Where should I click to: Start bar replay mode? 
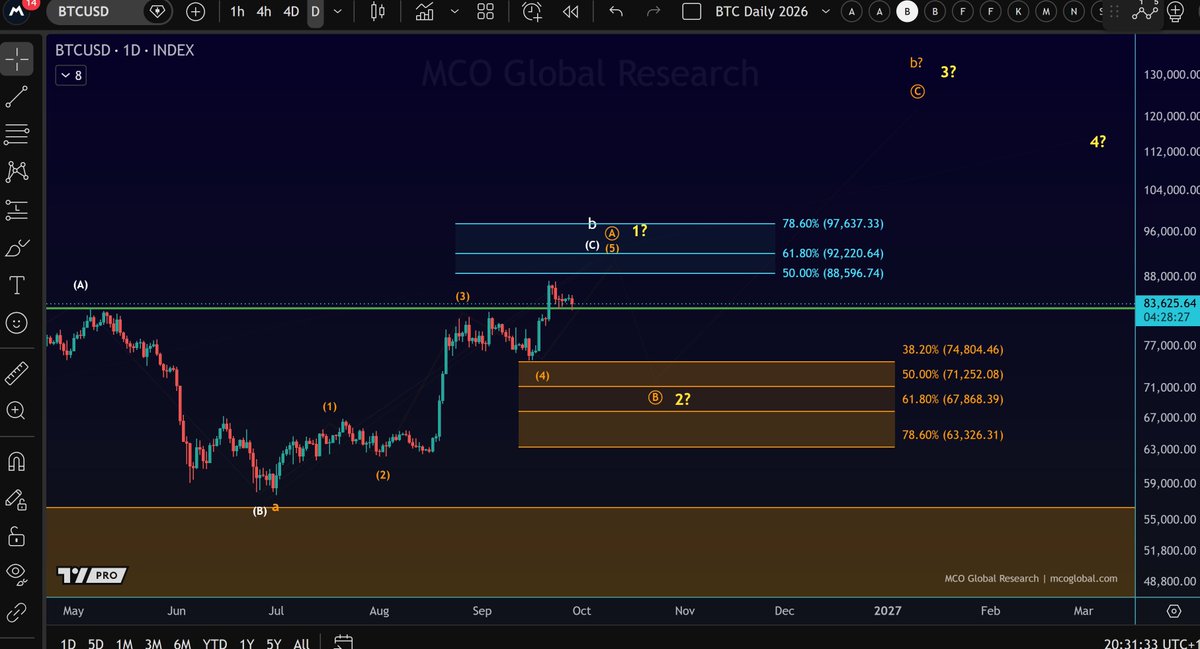(571, 12)
